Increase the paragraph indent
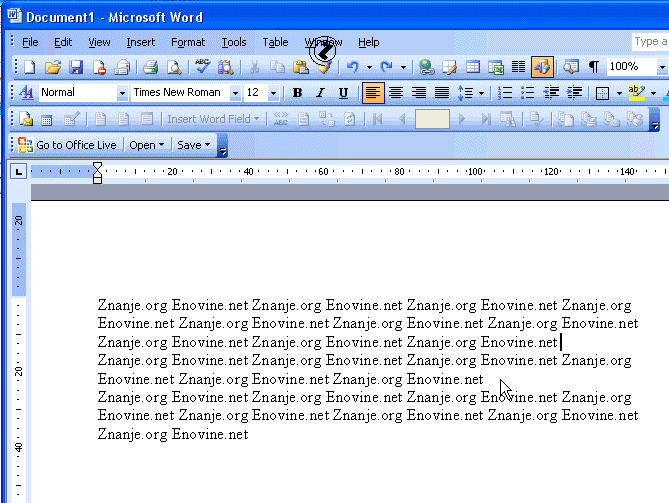Viewport: 669px width, 503px height. pyautogui.click(x=574, y=93)
